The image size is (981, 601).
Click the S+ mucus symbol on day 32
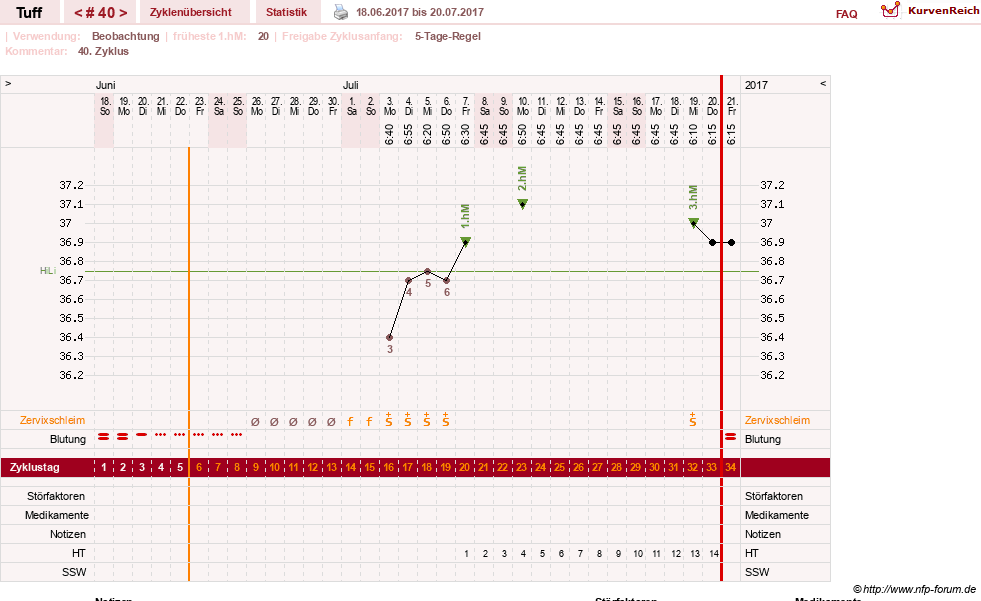click(x=693, y=420)
